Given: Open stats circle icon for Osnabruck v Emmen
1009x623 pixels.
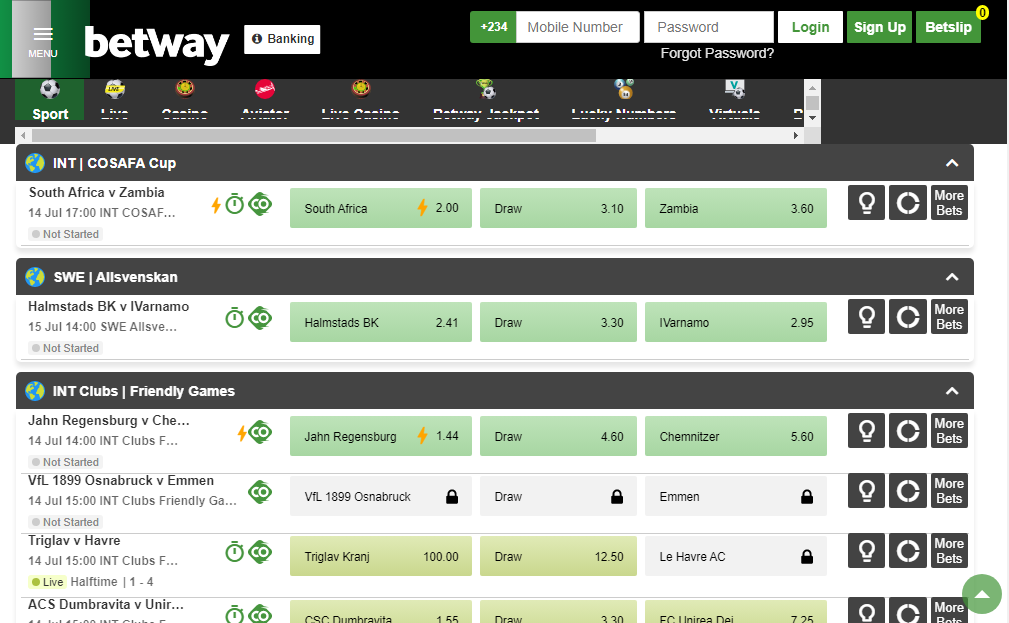Looking at the screenshot, I should click(907, 490).
